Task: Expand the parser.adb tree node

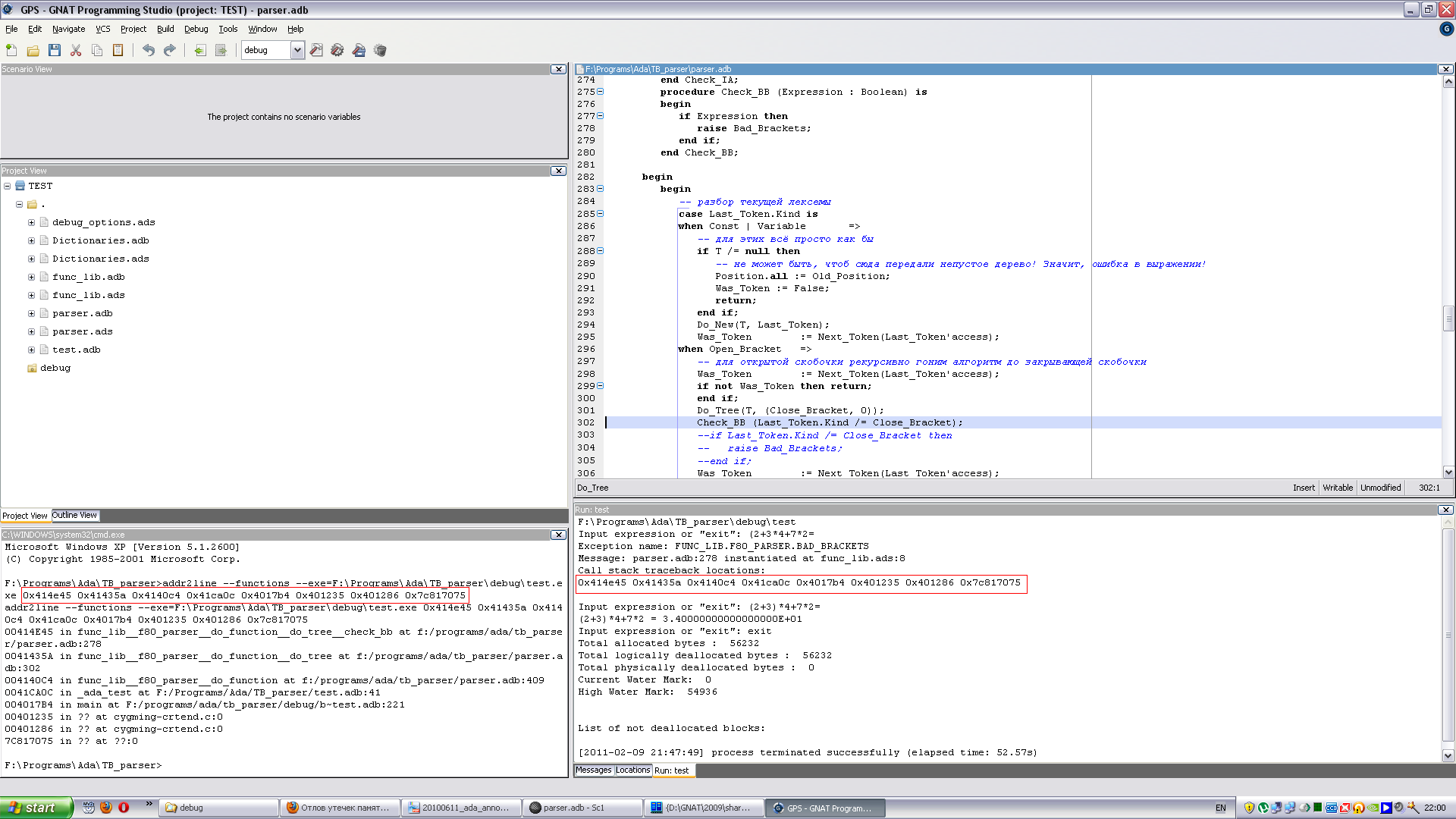Action: [31, 313]
